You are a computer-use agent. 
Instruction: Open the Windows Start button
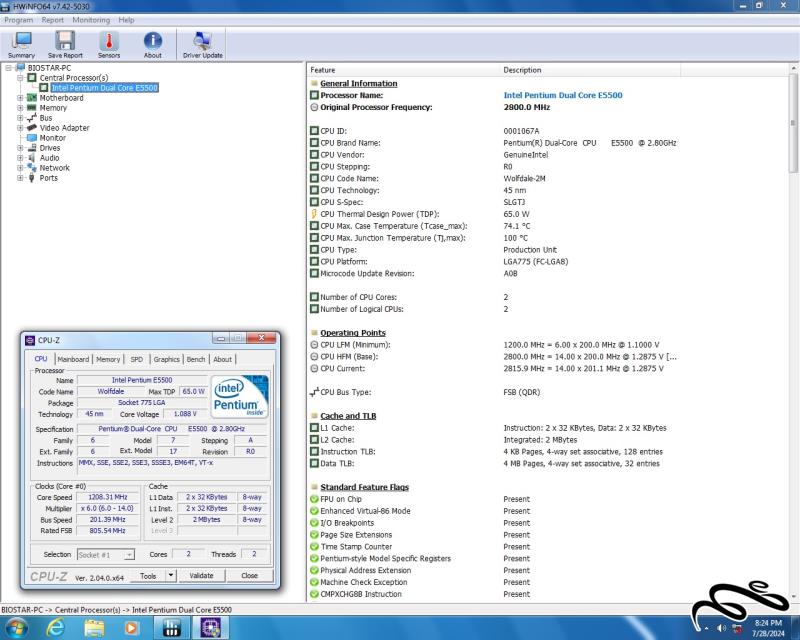coord(16,627)
